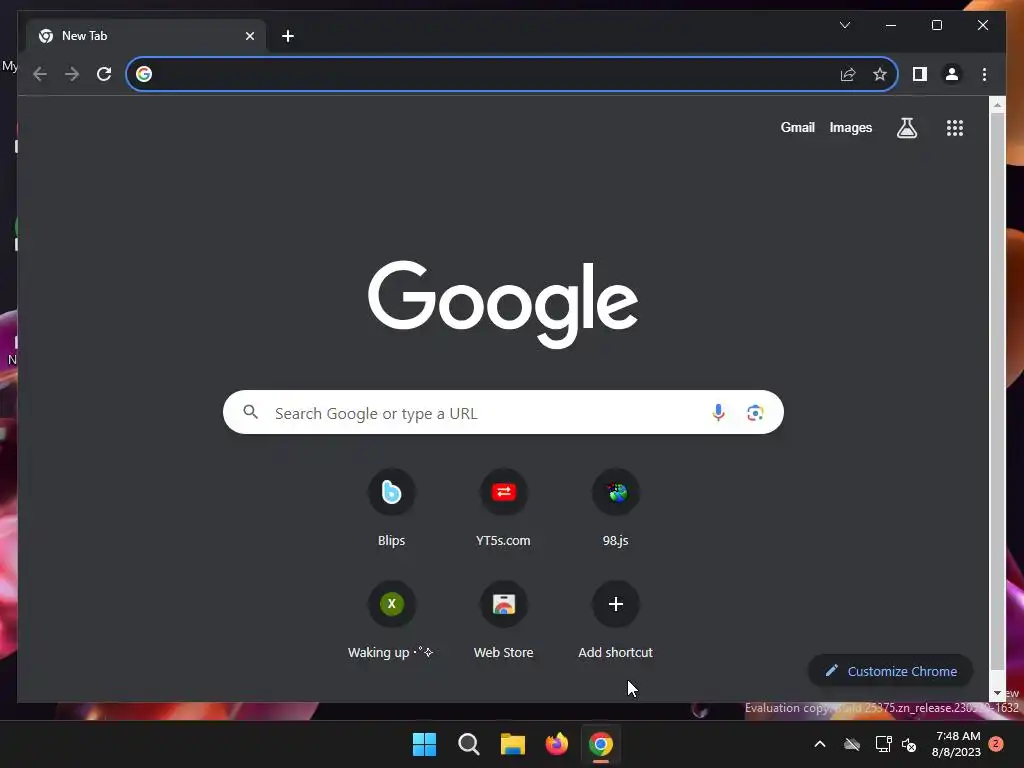Viewport: 1024px width, 768px height.
Task: Reload the page with the refresh icon
Action: pyautogui.click(x=104, y=74)
